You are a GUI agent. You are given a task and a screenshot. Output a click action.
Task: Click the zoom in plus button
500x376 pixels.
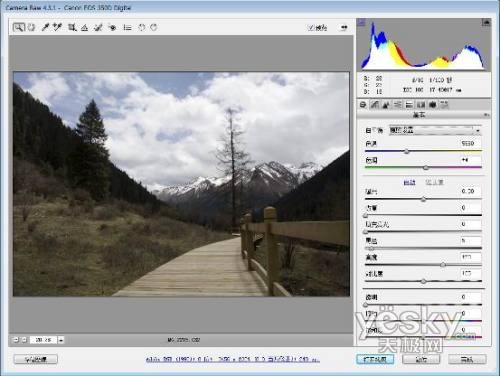(x=24, y=340)
